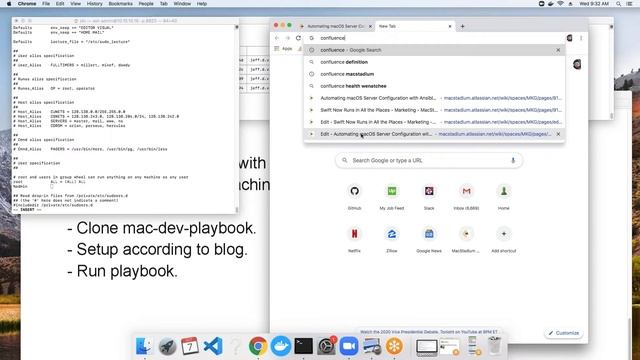Image resolution: width=640 pixels, height=360 pixels.
Task: Click the Vice Presidential Debate promo link
Action: 429,332
